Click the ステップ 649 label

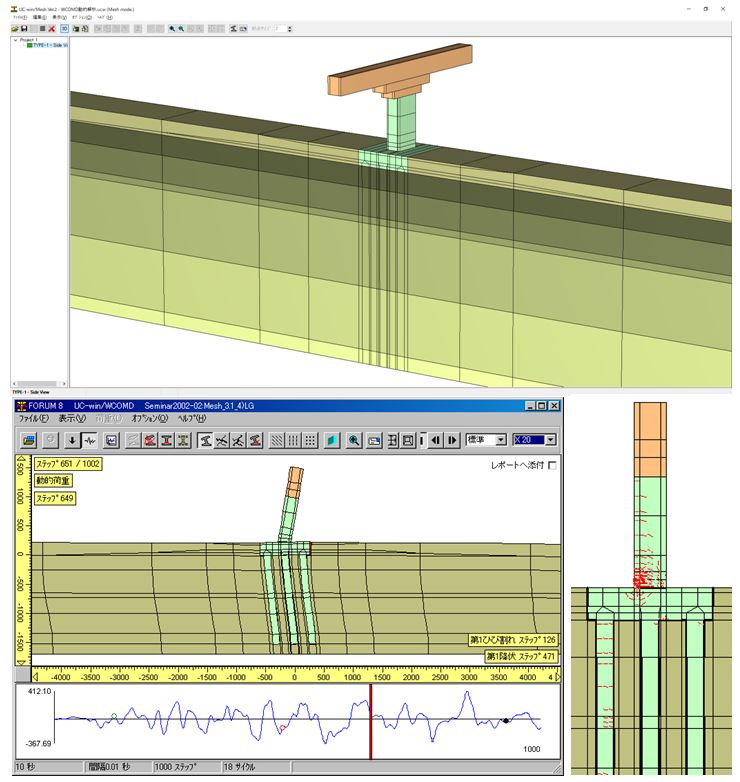(x=55, y=498)
